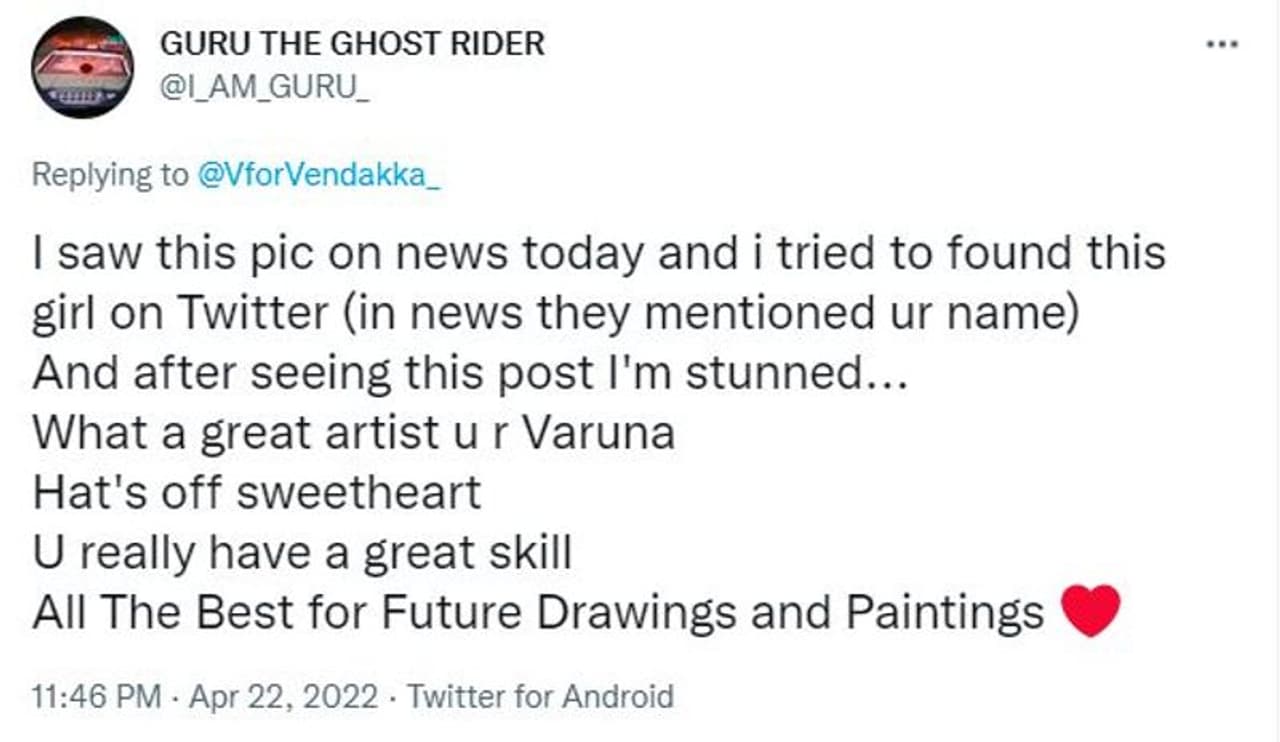
Task: Click the line "Hat's off sweetheart"
Action: pyautogui.click(x=256, y=492)
